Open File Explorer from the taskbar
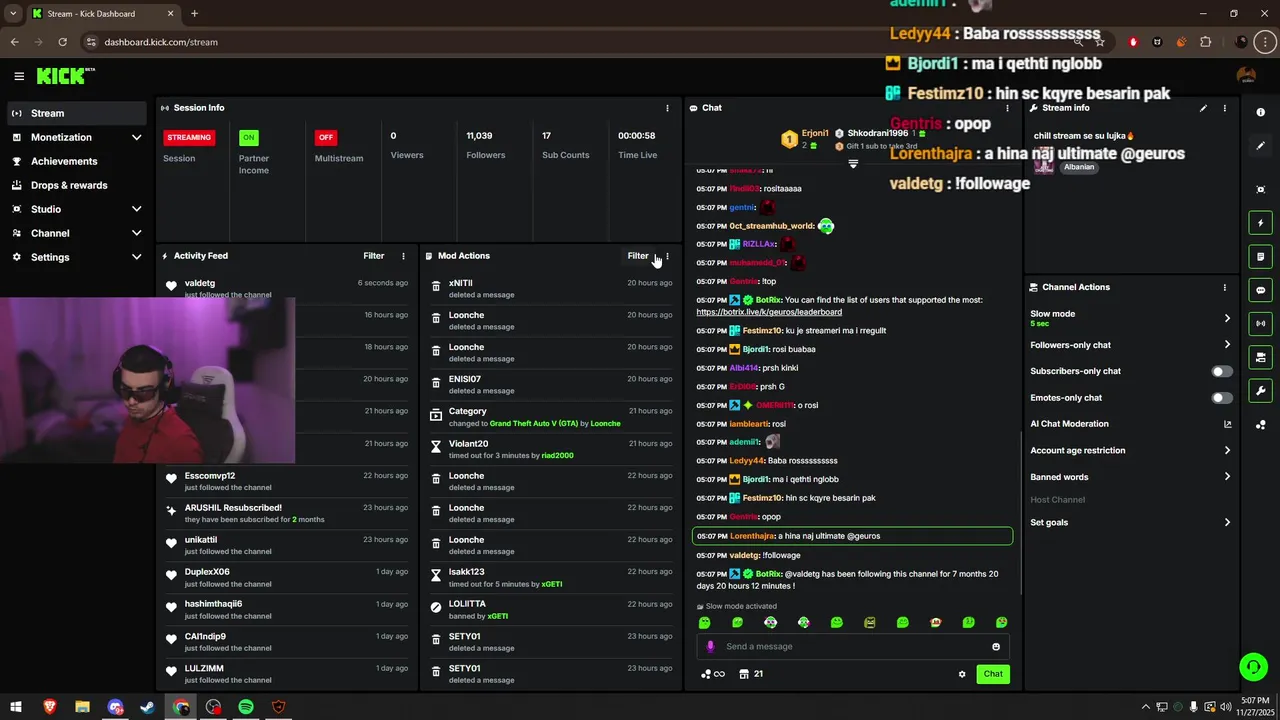The width and height of the screenshot is (1280, 720). click(83, 707)
